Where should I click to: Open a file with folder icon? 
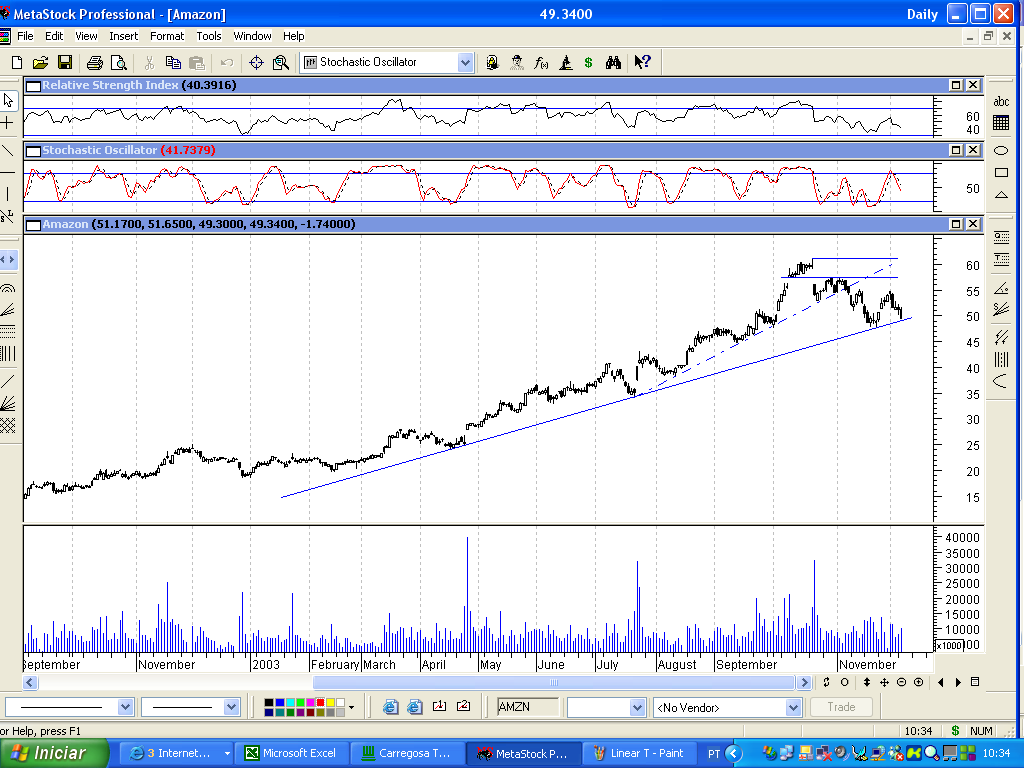40,63
